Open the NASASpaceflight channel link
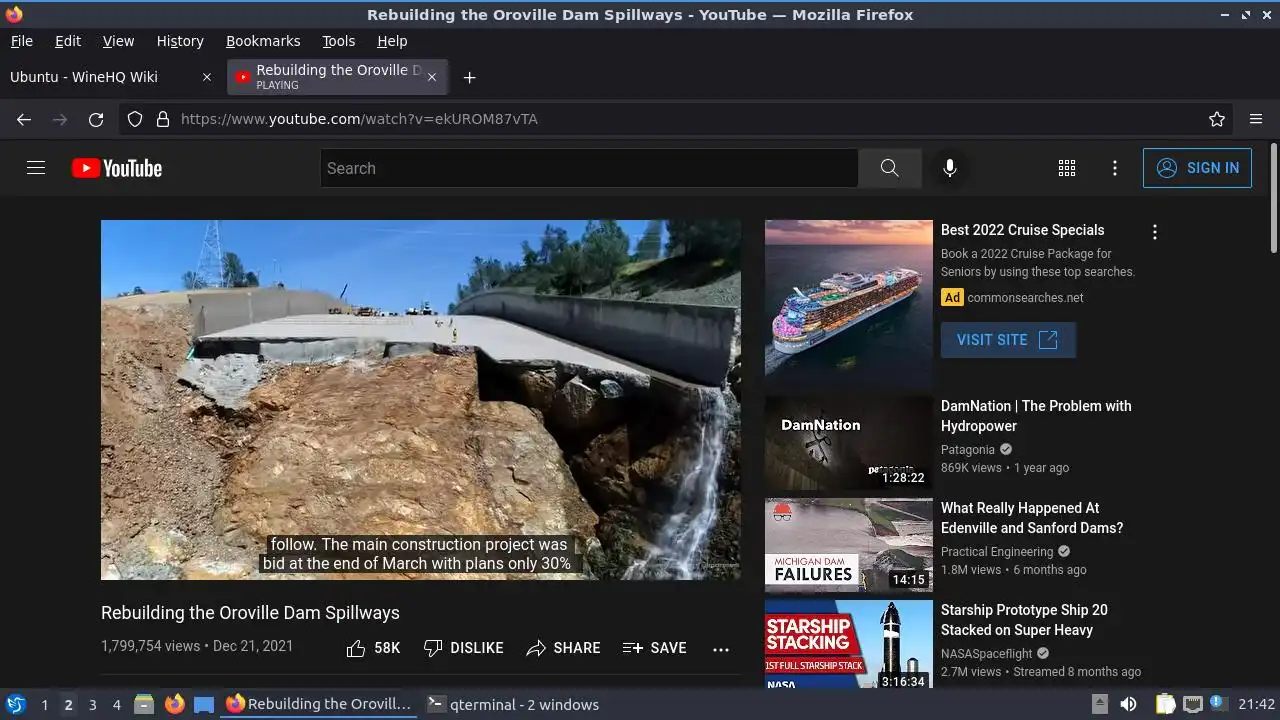The width and height of the screenshot is (1280, 720). (985, 654)
